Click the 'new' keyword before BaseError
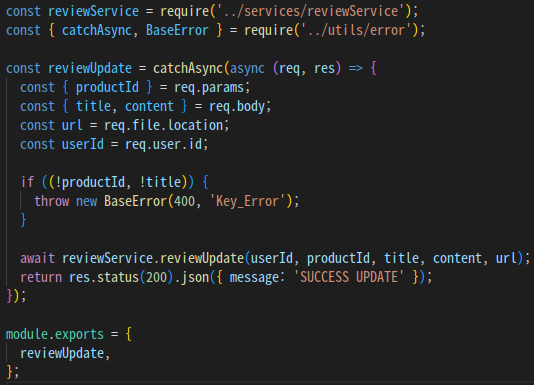The height and width of the screenshot is (385, 534). [87, 201]
